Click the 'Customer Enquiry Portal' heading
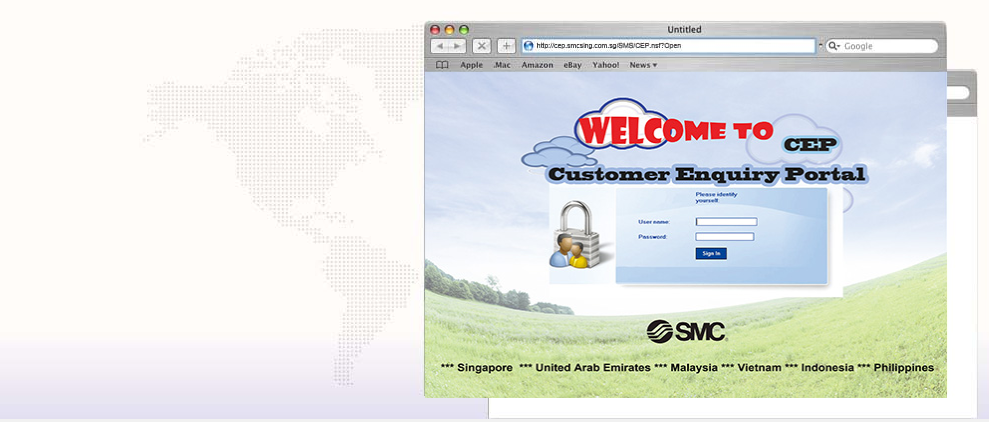Image resolution: width=989 pixels, height=422 pixels. 706,174
